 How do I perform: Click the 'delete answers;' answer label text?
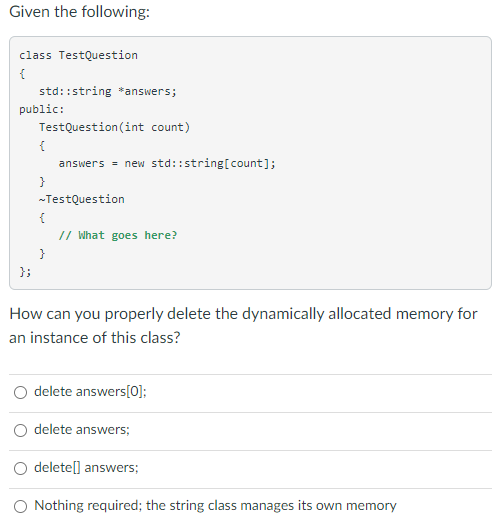[x=82, y=430]
